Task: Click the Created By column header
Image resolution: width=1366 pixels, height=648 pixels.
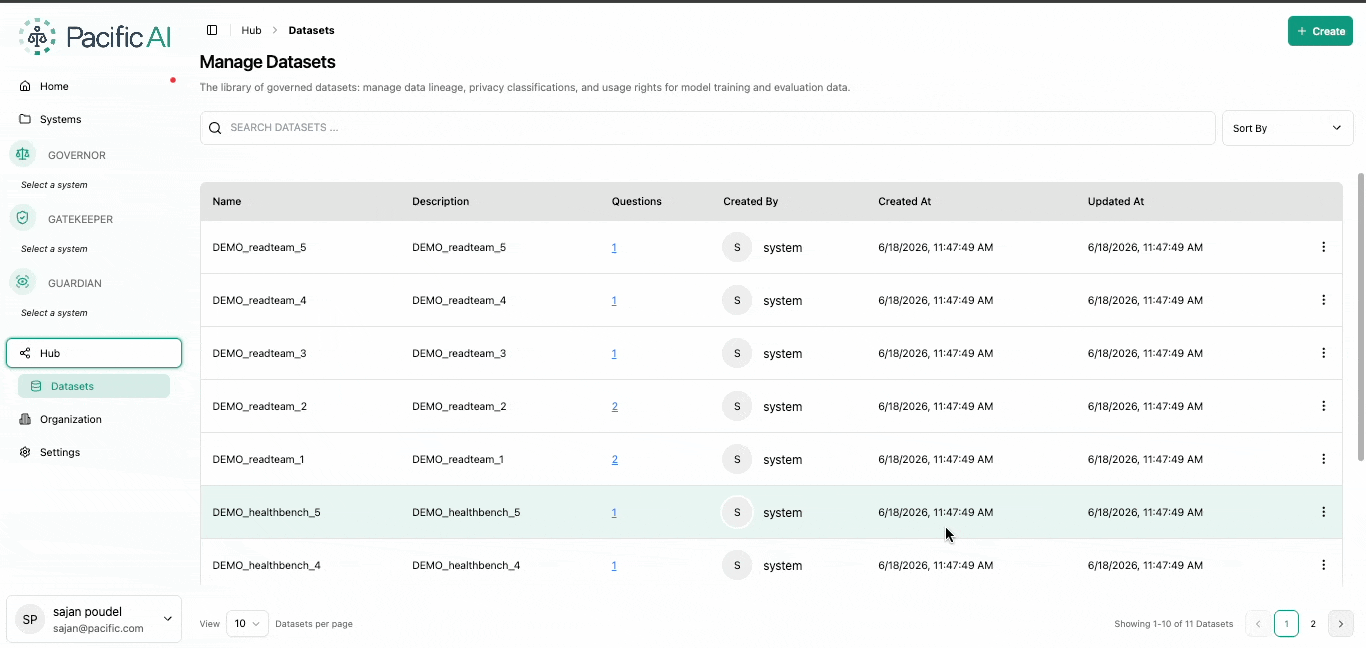Action: [x=751, y=201]
